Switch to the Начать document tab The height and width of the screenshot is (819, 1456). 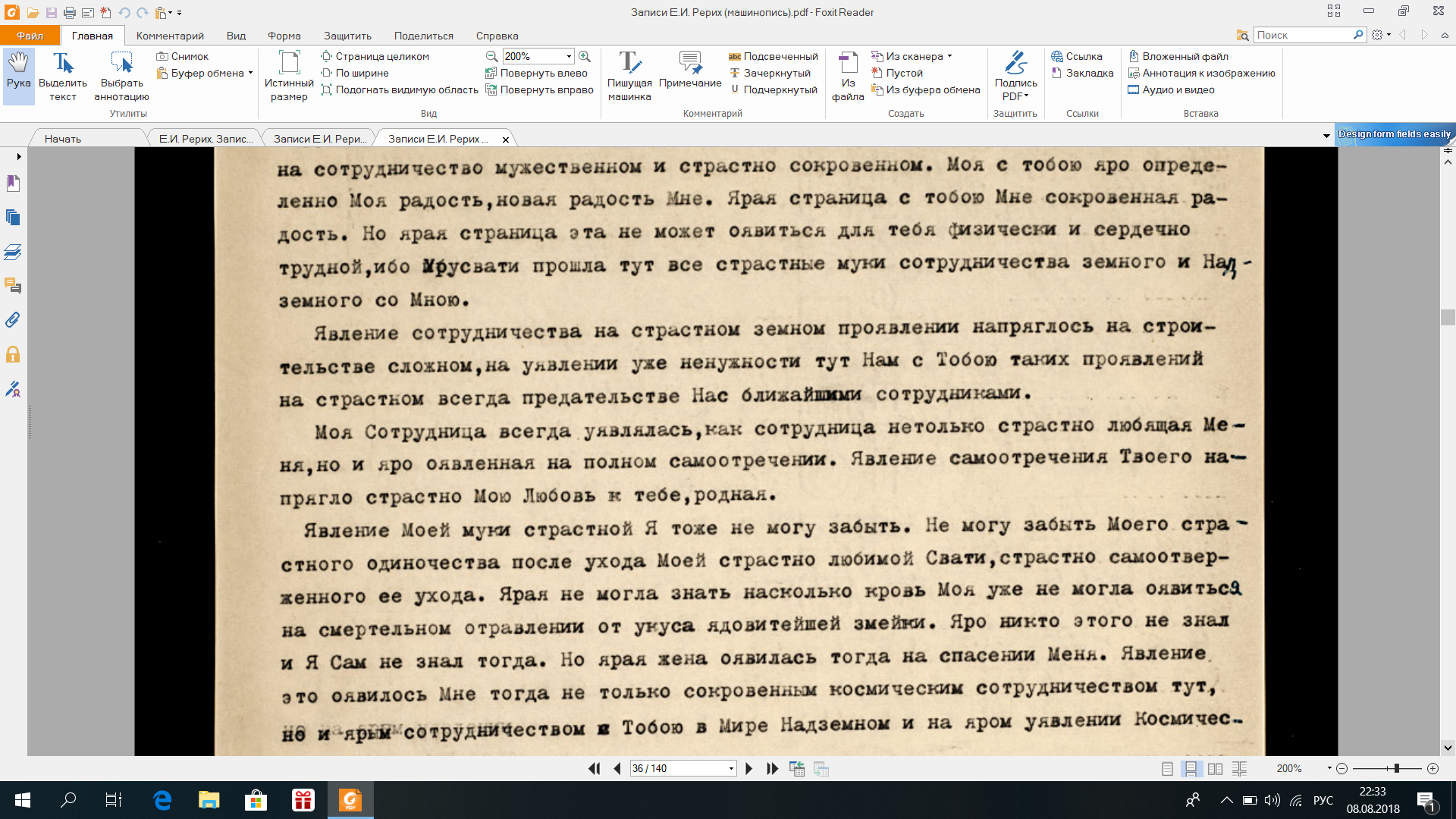63,139
